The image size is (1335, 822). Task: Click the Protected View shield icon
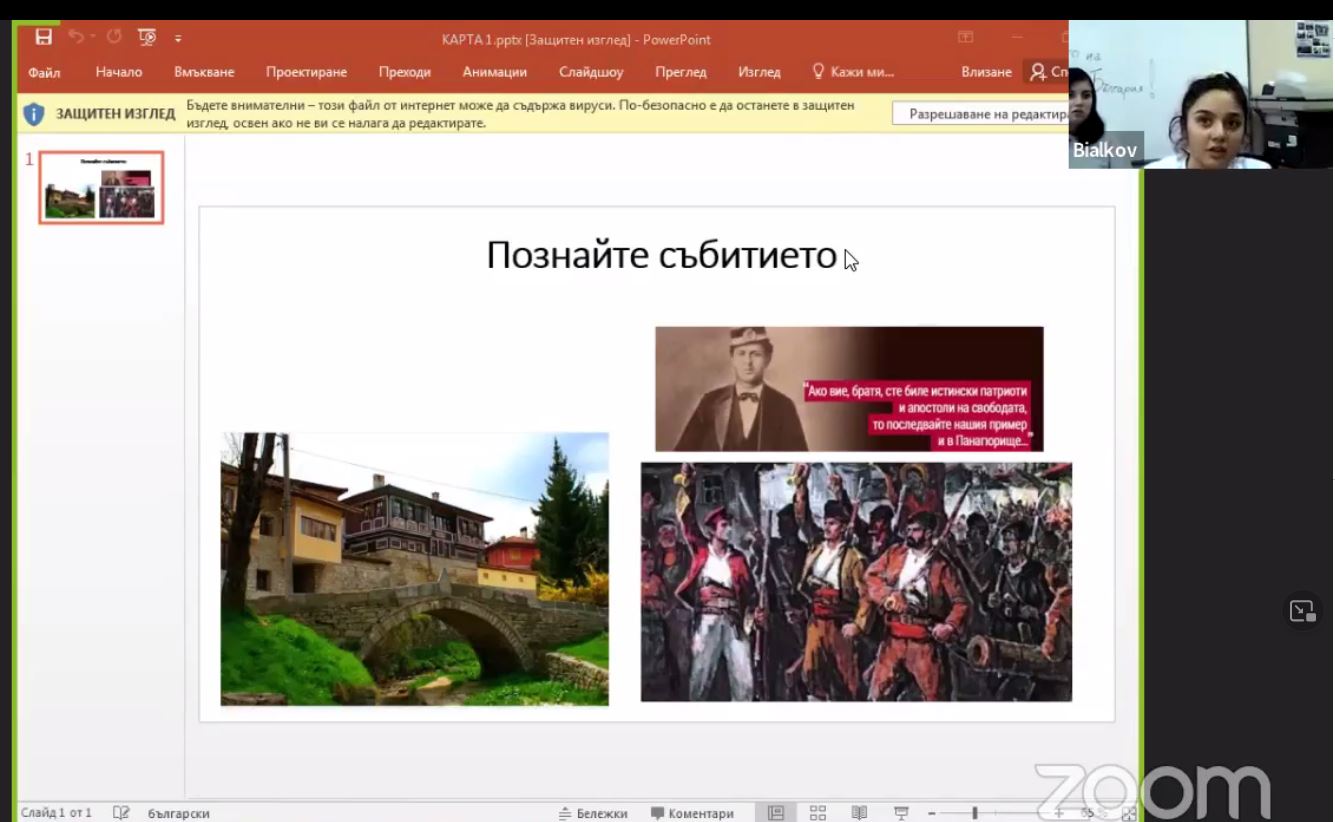pos(34,114)
